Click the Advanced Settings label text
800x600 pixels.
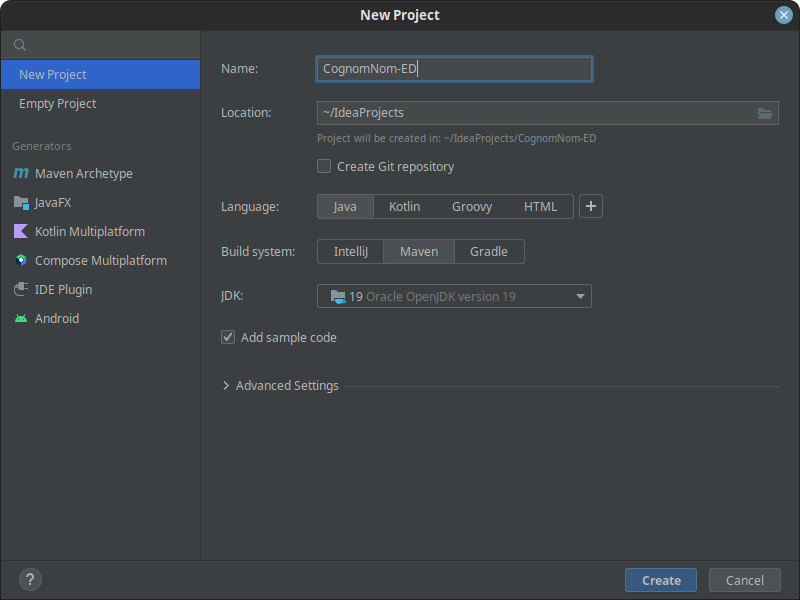pos(287,386)
